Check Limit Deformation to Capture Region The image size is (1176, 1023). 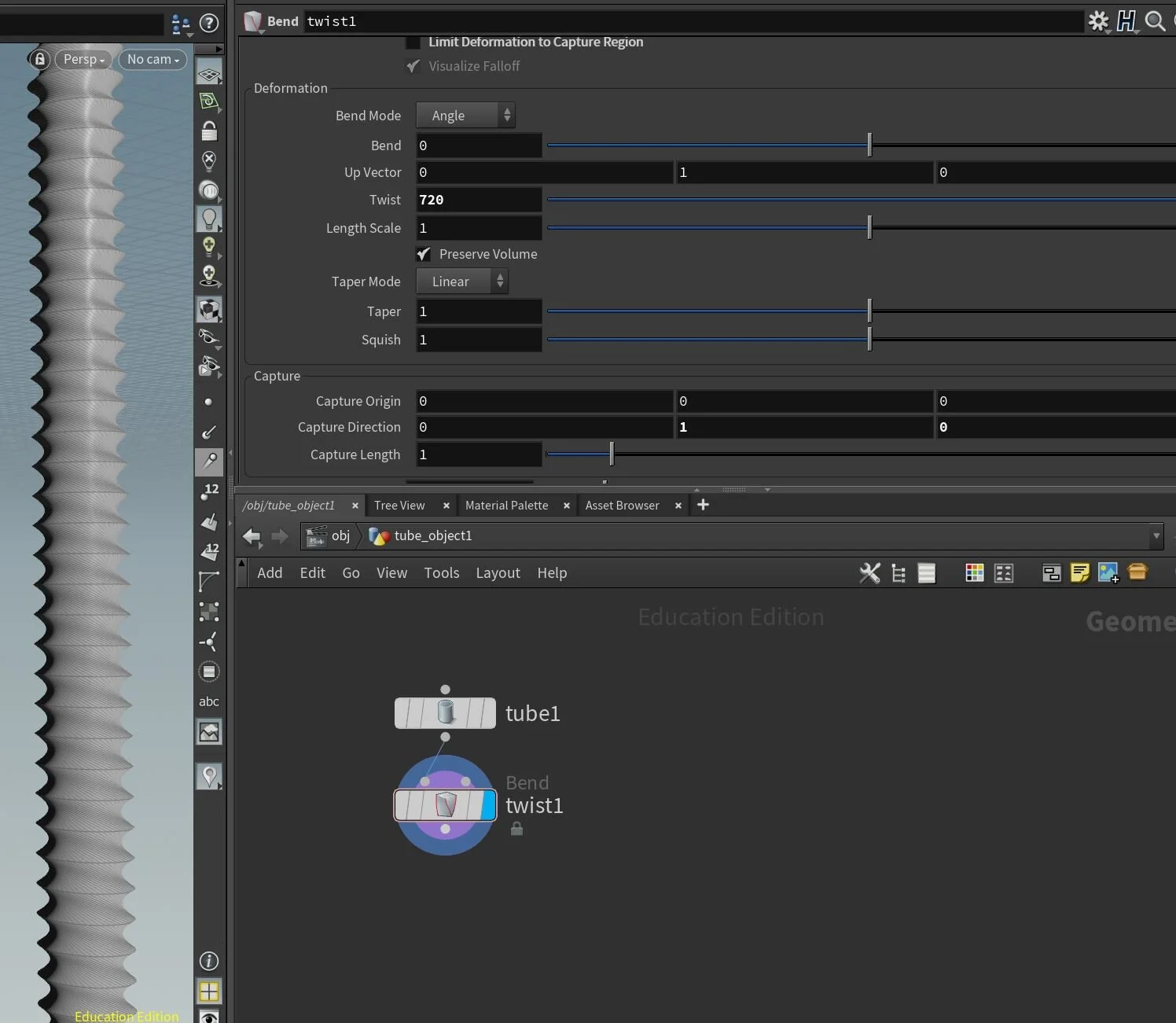(x=412, y=42)
